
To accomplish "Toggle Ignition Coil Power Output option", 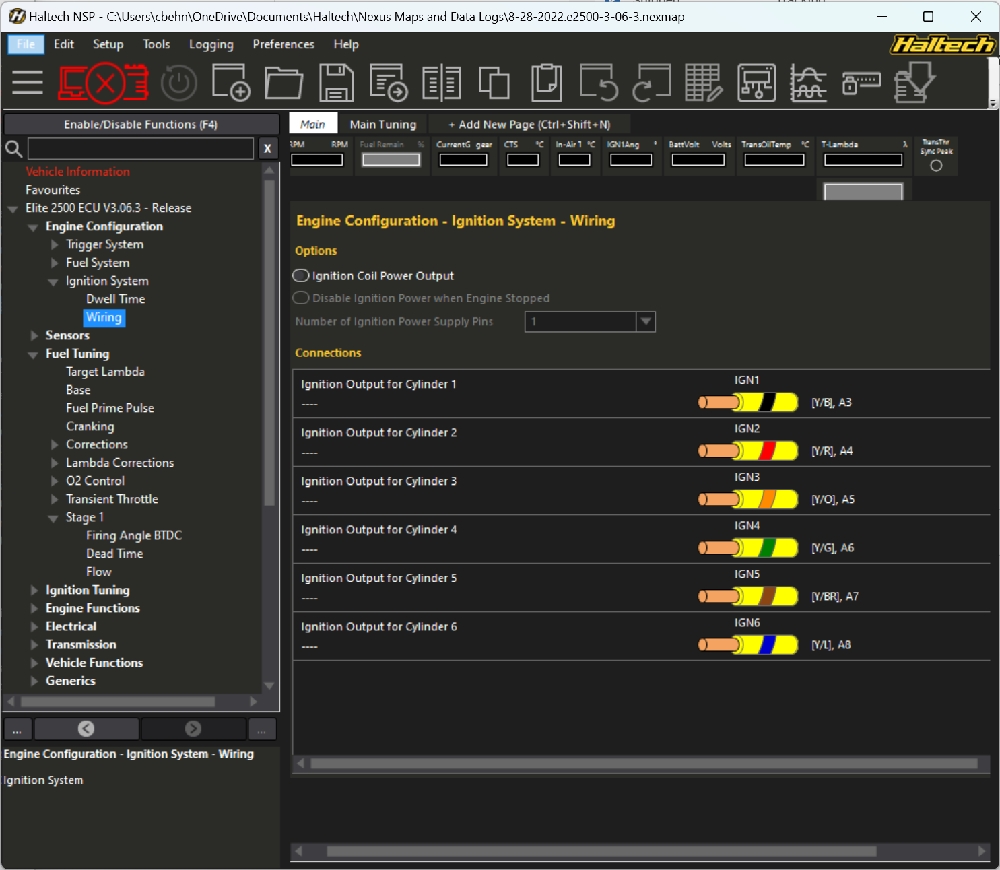I will point(301,276).
